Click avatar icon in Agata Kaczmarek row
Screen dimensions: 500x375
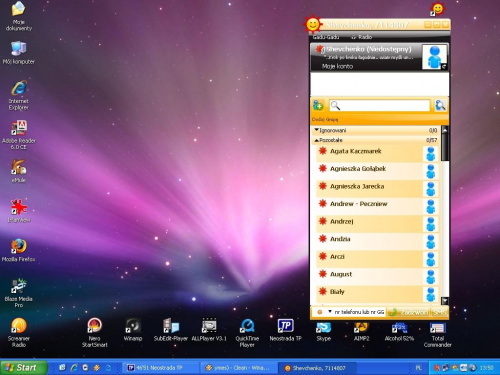coord(431,154)
